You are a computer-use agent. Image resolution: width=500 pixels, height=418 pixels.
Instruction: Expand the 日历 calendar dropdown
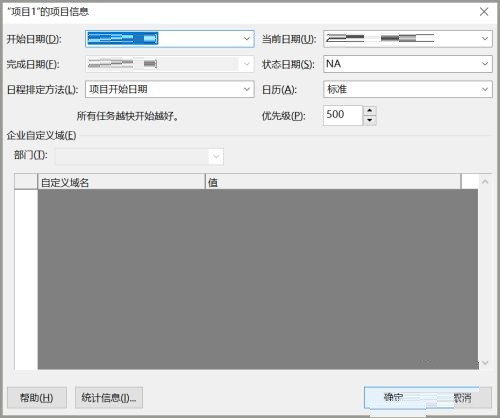pyautogui.click(x=485, y=89)
